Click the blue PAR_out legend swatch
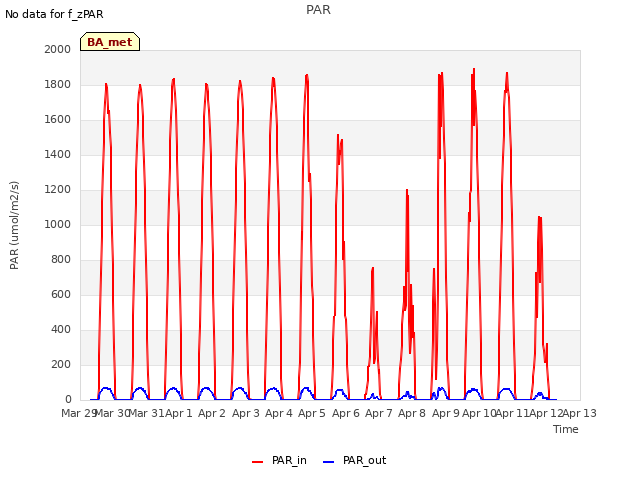 click(x=329, y=462)
